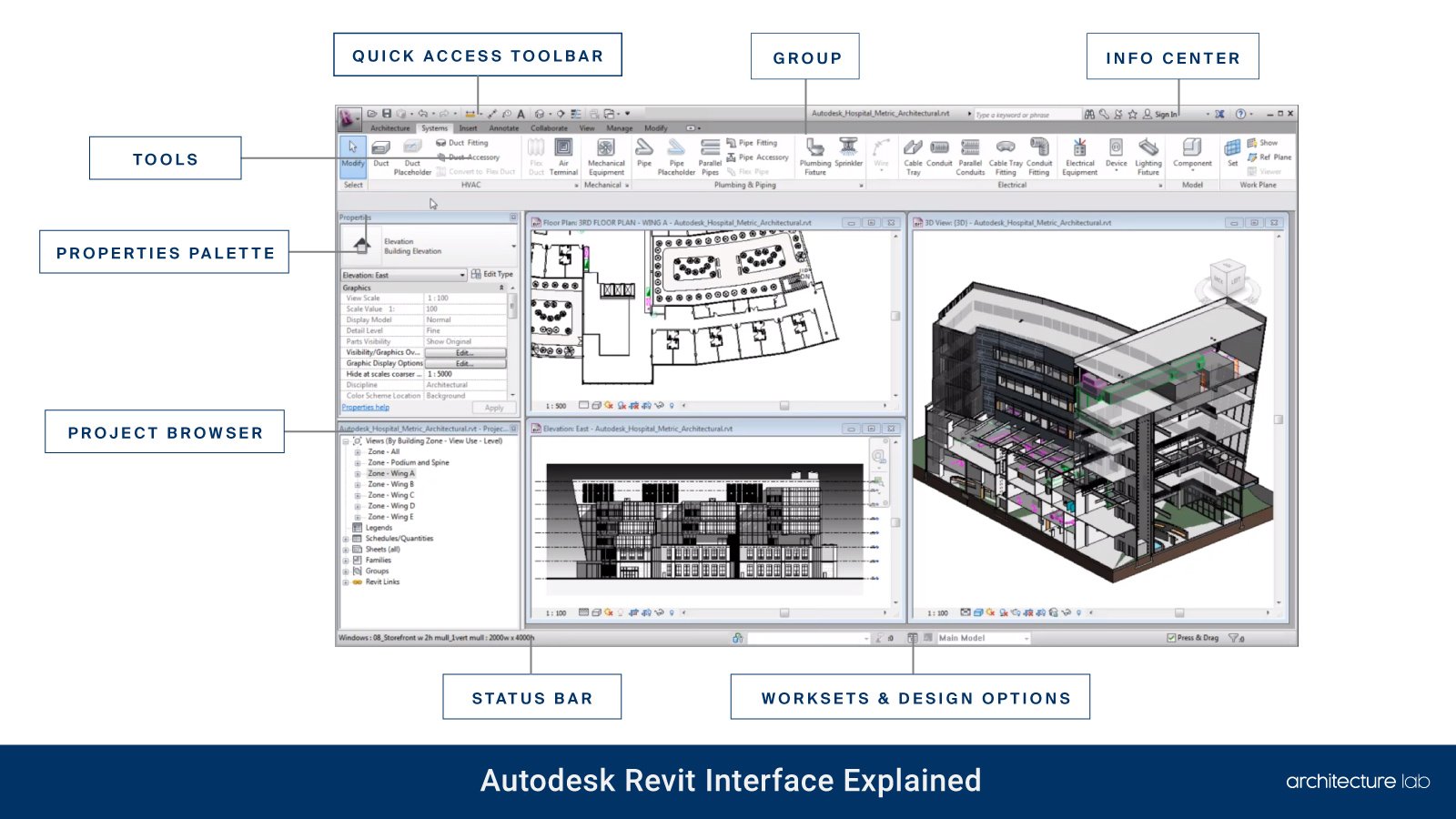Open the Insert ribbon tab
Screen dimensions: 1456x819
(468, 128)
